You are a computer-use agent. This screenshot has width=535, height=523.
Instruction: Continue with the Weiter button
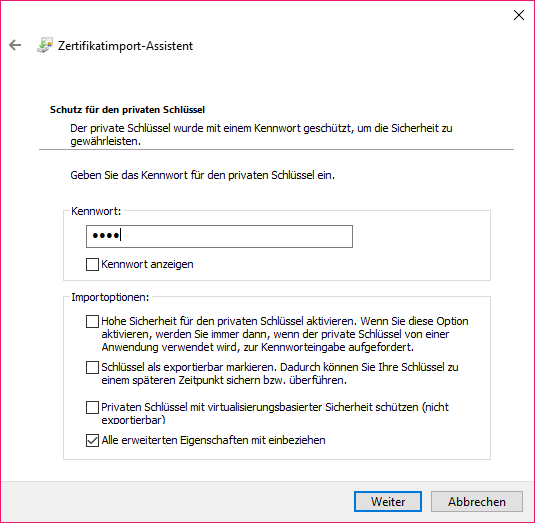coord(388,502)
